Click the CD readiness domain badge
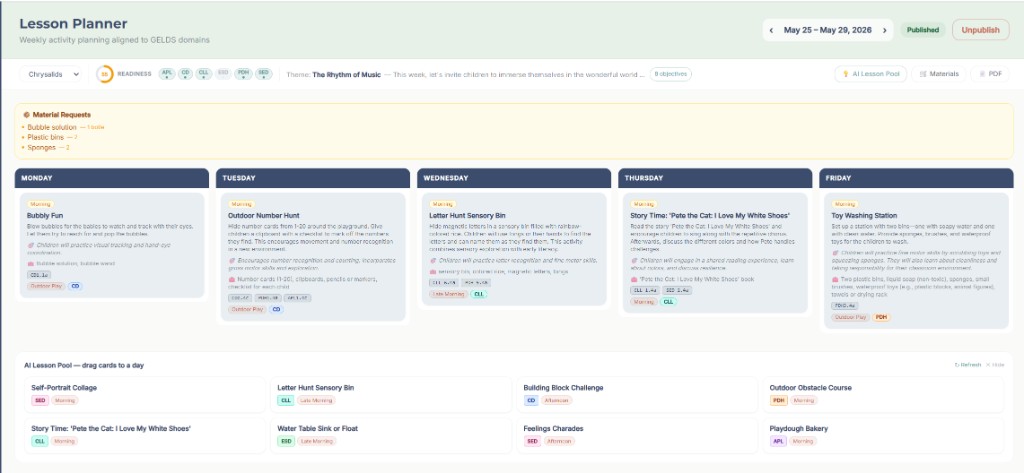Screen dimensions: 1024x473 [x=185, y=74]
